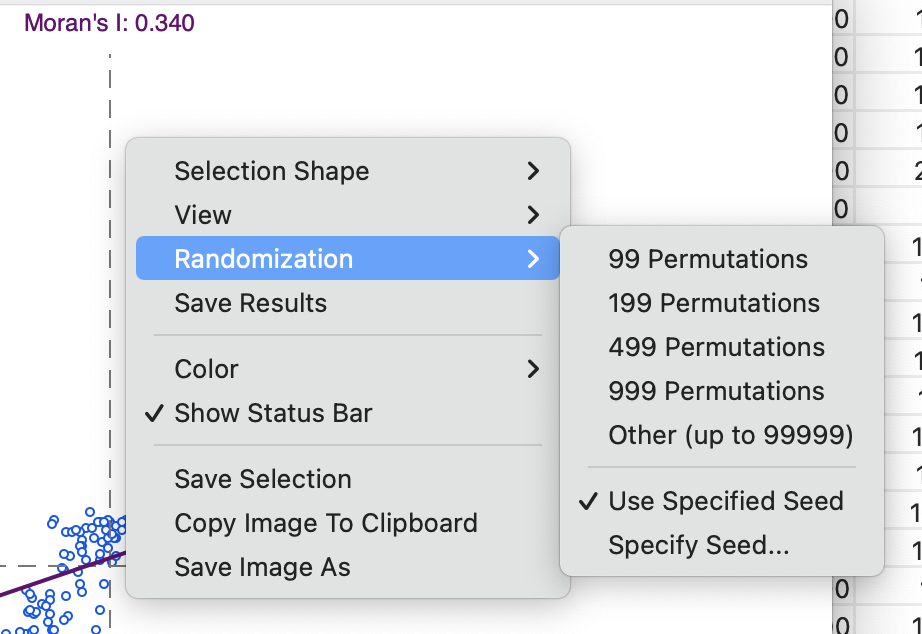Choose Save Image As
The width and height of the screenshot is (922, 634).
pos(347,567)
